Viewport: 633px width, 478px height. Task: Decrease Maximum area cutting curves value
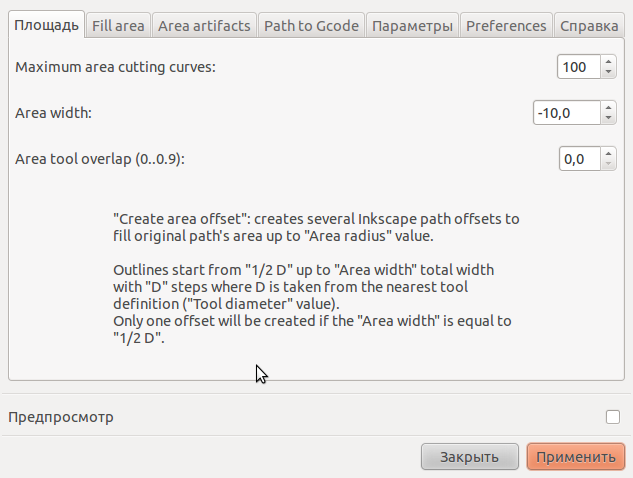coord(608,72)
